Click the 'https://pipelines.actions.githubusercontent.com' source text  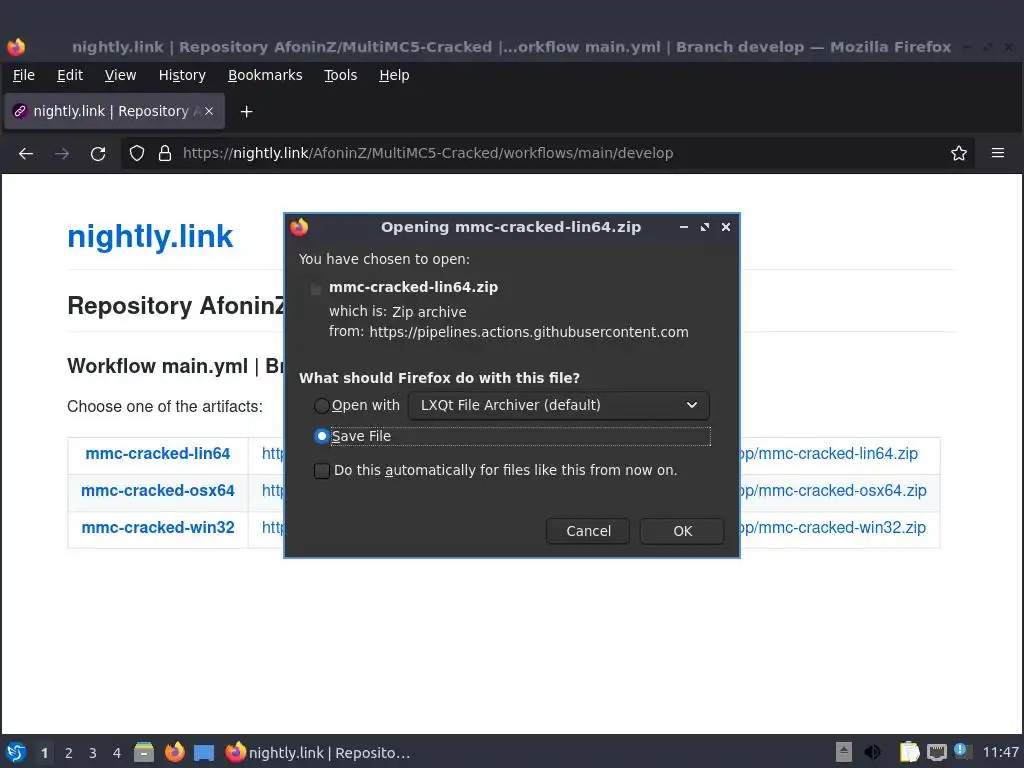[529, 332]
